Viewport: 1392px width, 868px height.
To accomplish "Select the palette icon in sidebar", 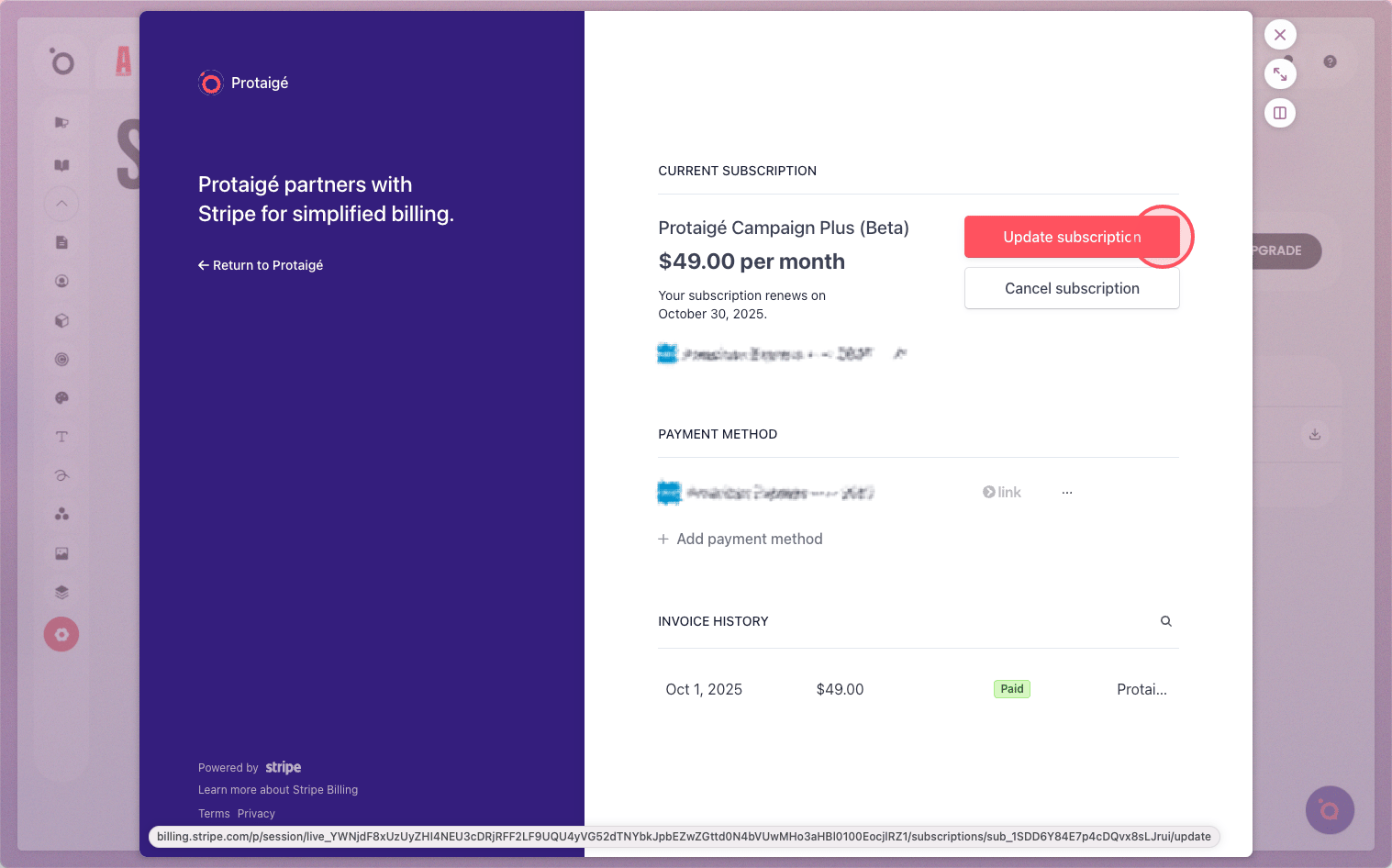I will [61, 398].
